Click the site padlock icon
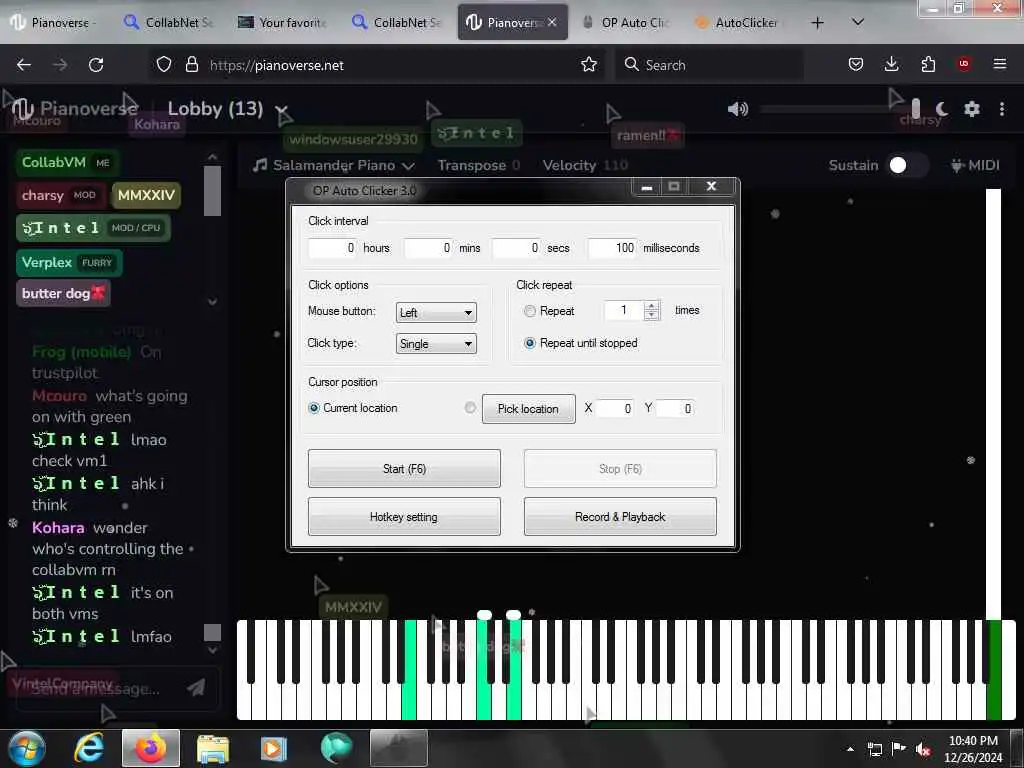 [191, 65]
